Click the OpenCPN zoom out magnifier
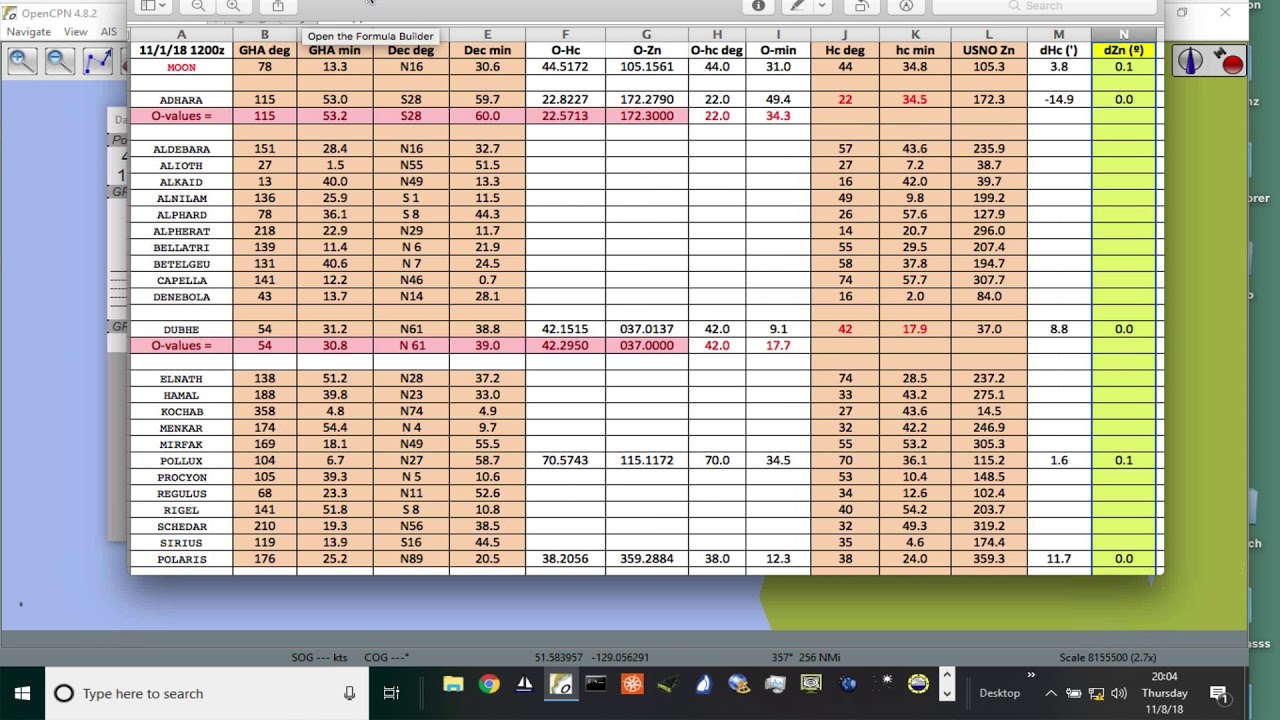The height and width of the screenshot is (720, 1280). pyautogui.click(x=59, y=61)
